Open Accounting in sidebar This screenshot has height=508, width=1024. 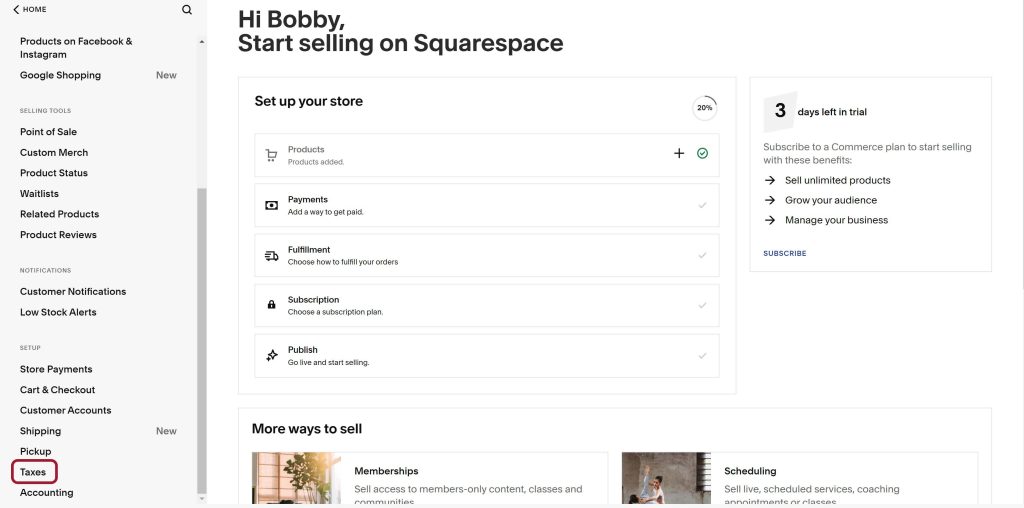tap(46, 493)
